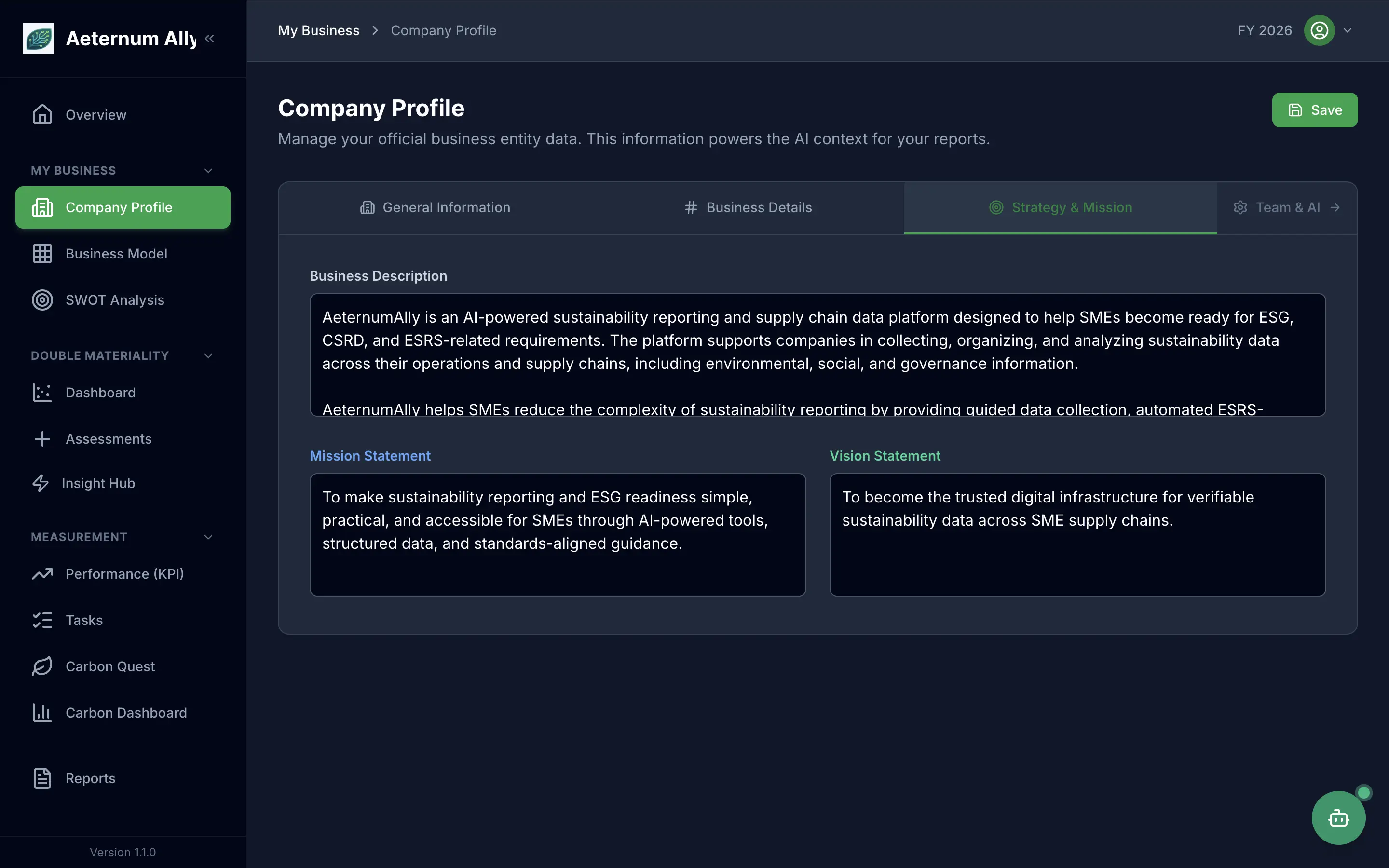Open Carbon Dashboard in the sidebar

click(123, 712)
